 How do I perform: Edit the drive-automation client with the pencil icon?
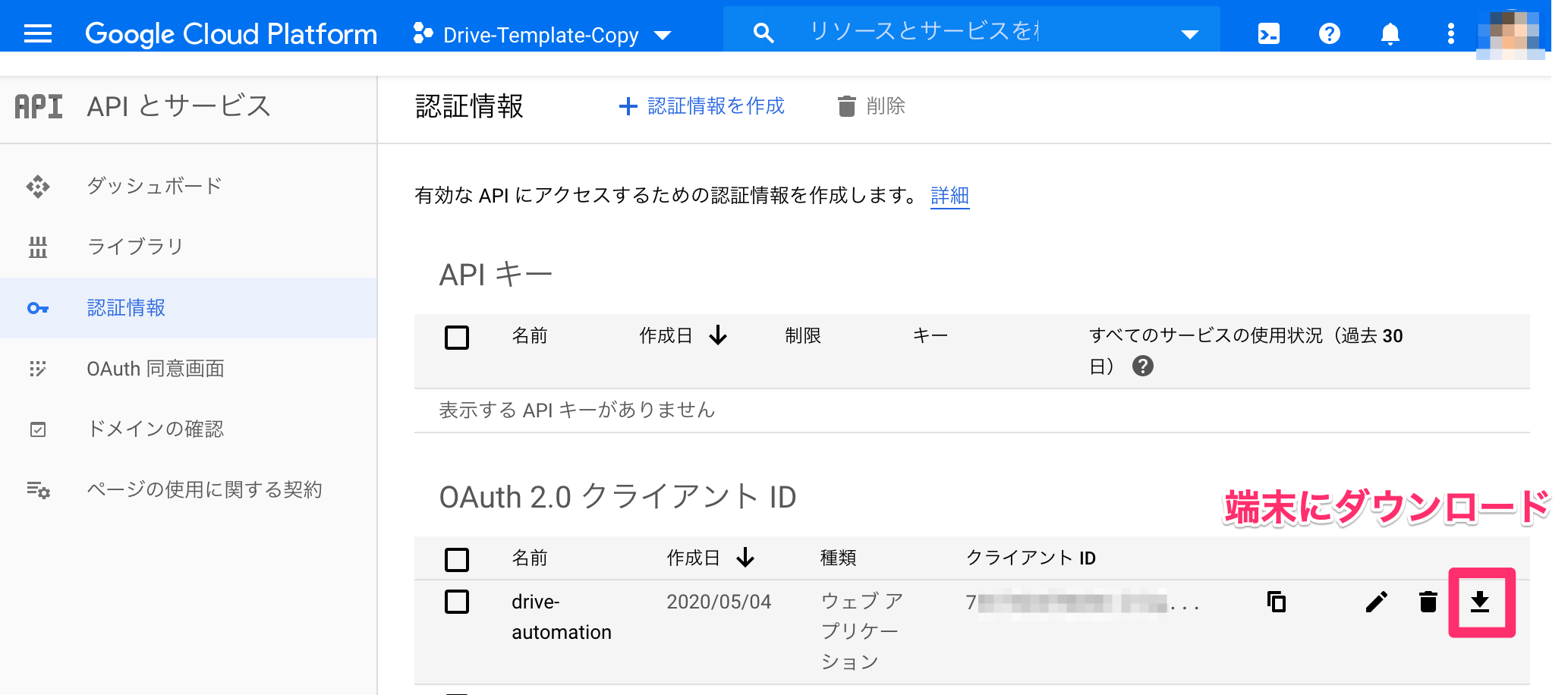[x=1376, y=602]
